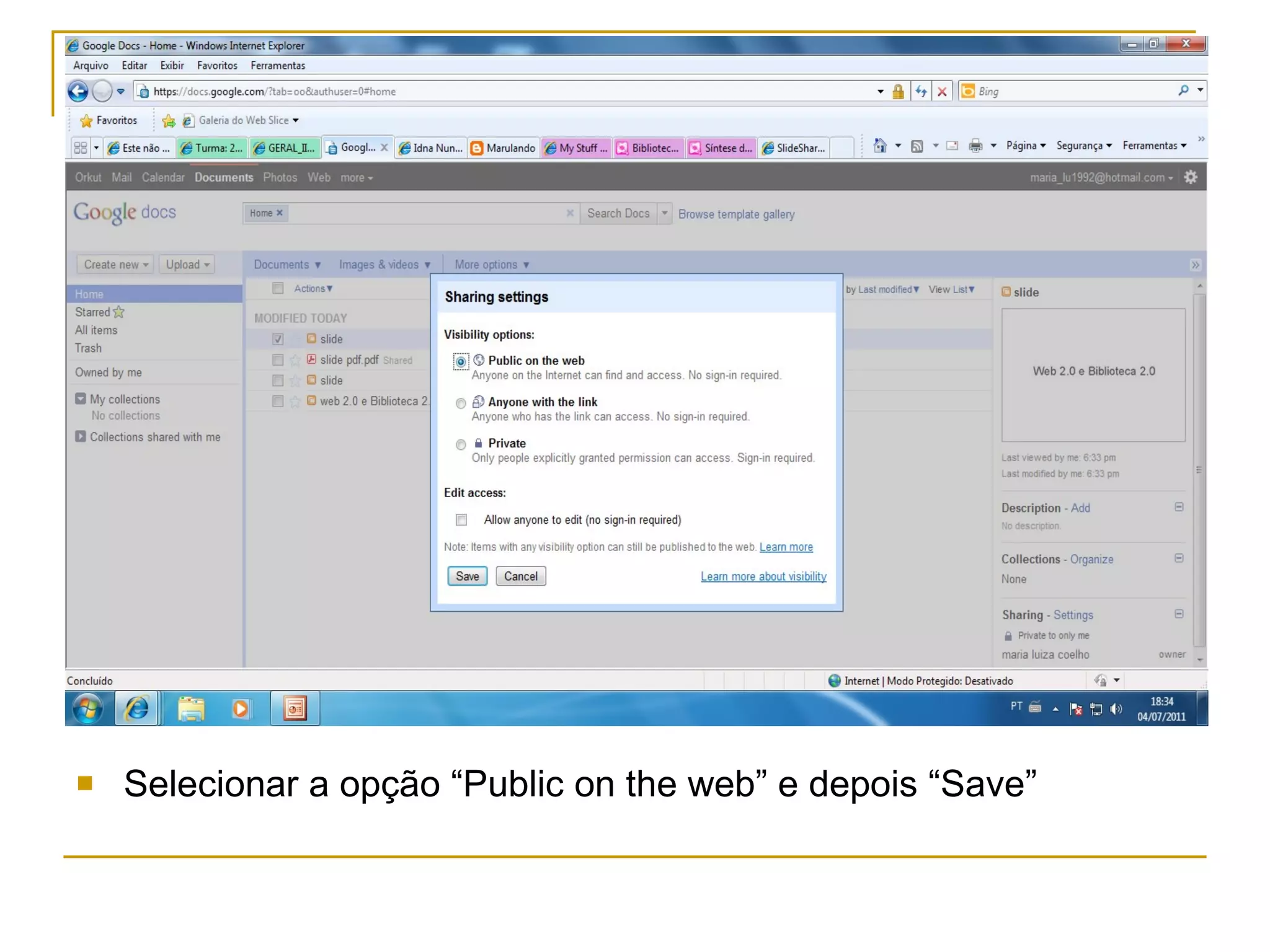Click the Refresh page icon
The image size is (1270, 952).
coord(921,92)
